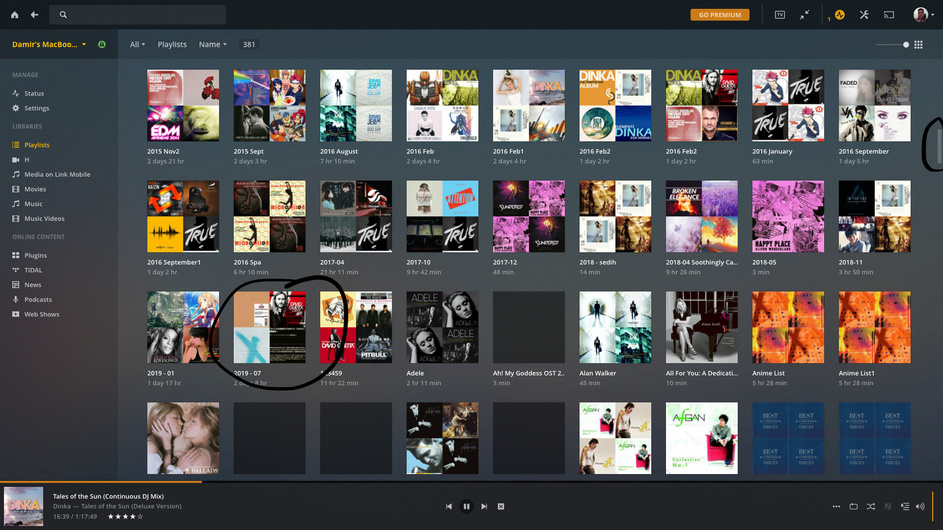This screenshot has height=530, width=943.
Task: Open the 2018-05 Happy Place playlist cover
Action: coord(788,216)
